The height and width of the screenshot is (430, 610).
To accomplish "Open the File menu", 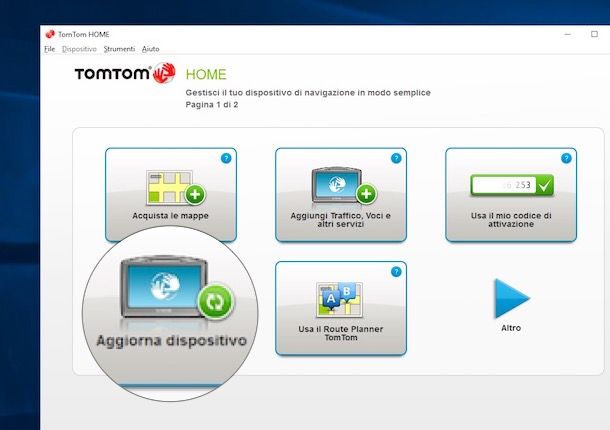I will click(49, 49).
